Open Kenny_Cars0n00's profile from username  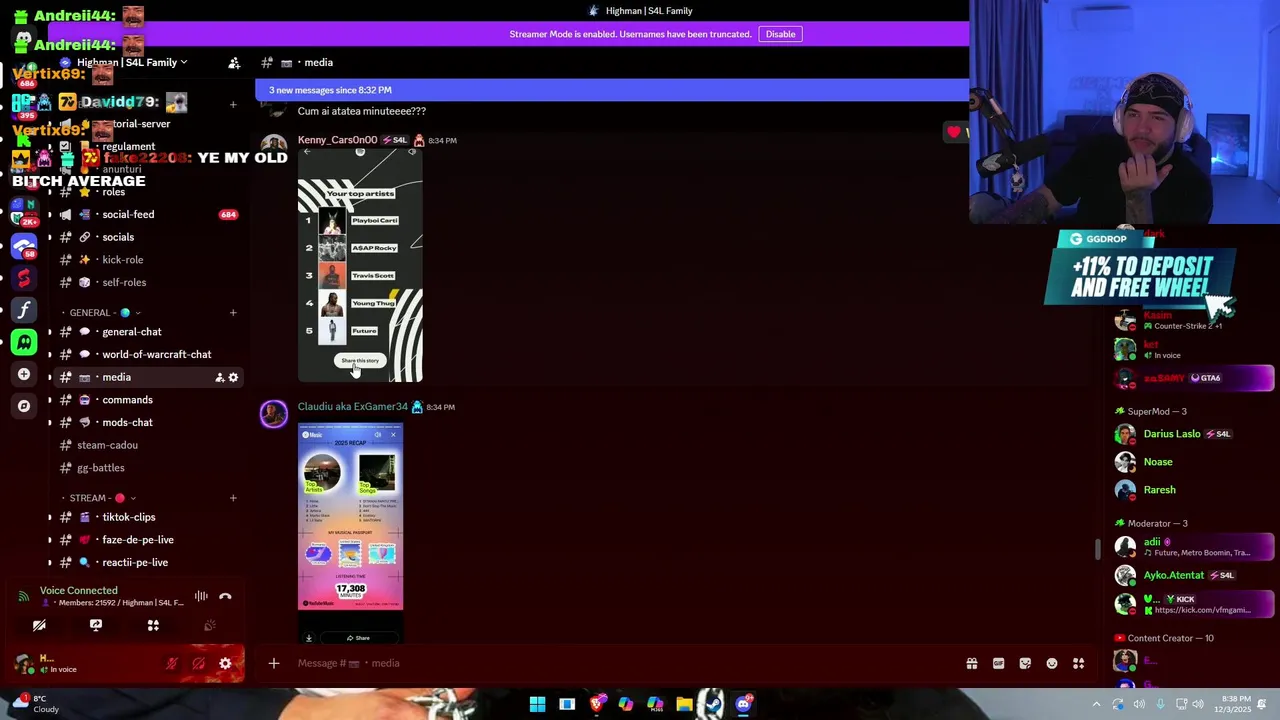click(x=337, y=140)
